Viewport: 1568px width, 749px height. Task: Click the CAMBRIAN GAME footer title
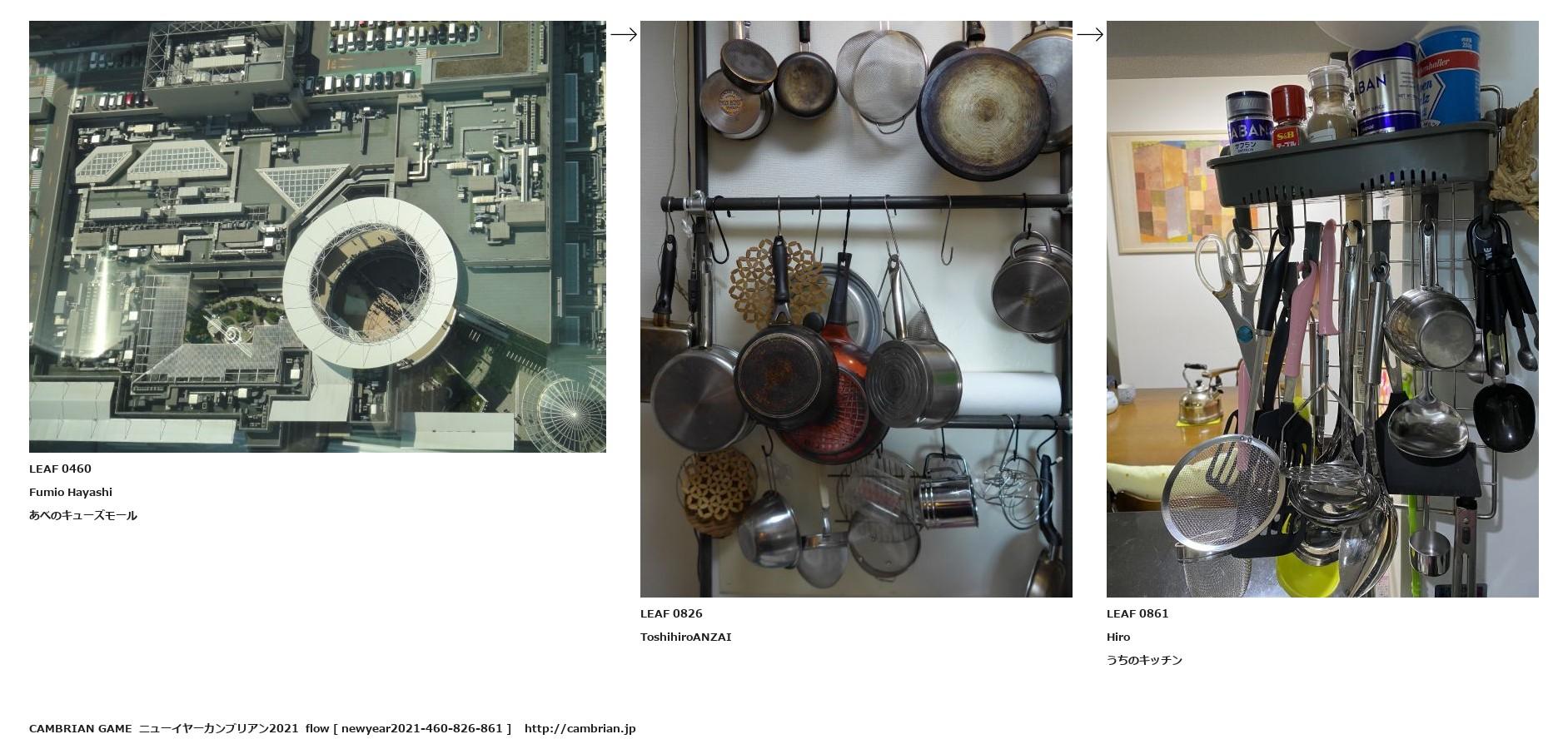pos(80,728)
